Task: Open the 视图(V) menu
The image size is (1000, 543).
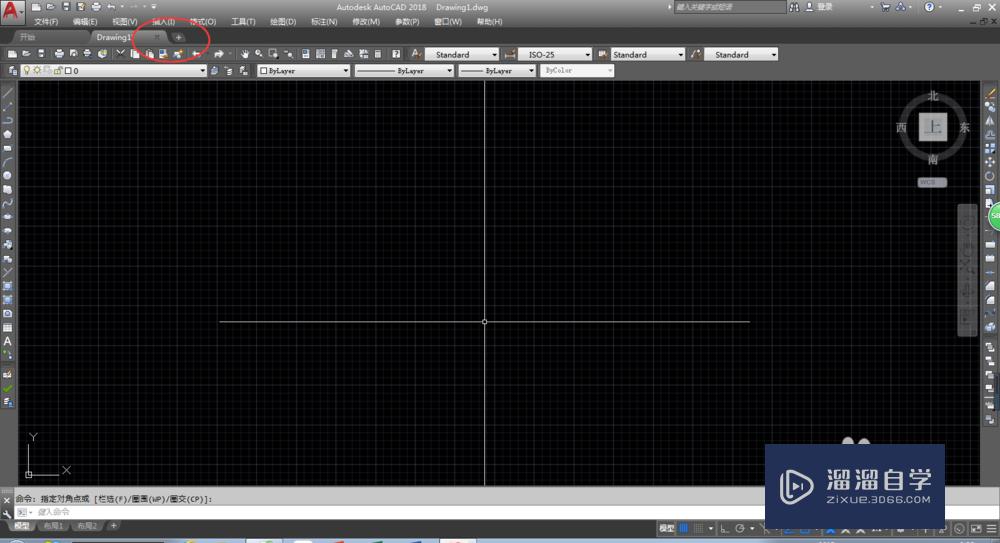Action: (124, 22)
